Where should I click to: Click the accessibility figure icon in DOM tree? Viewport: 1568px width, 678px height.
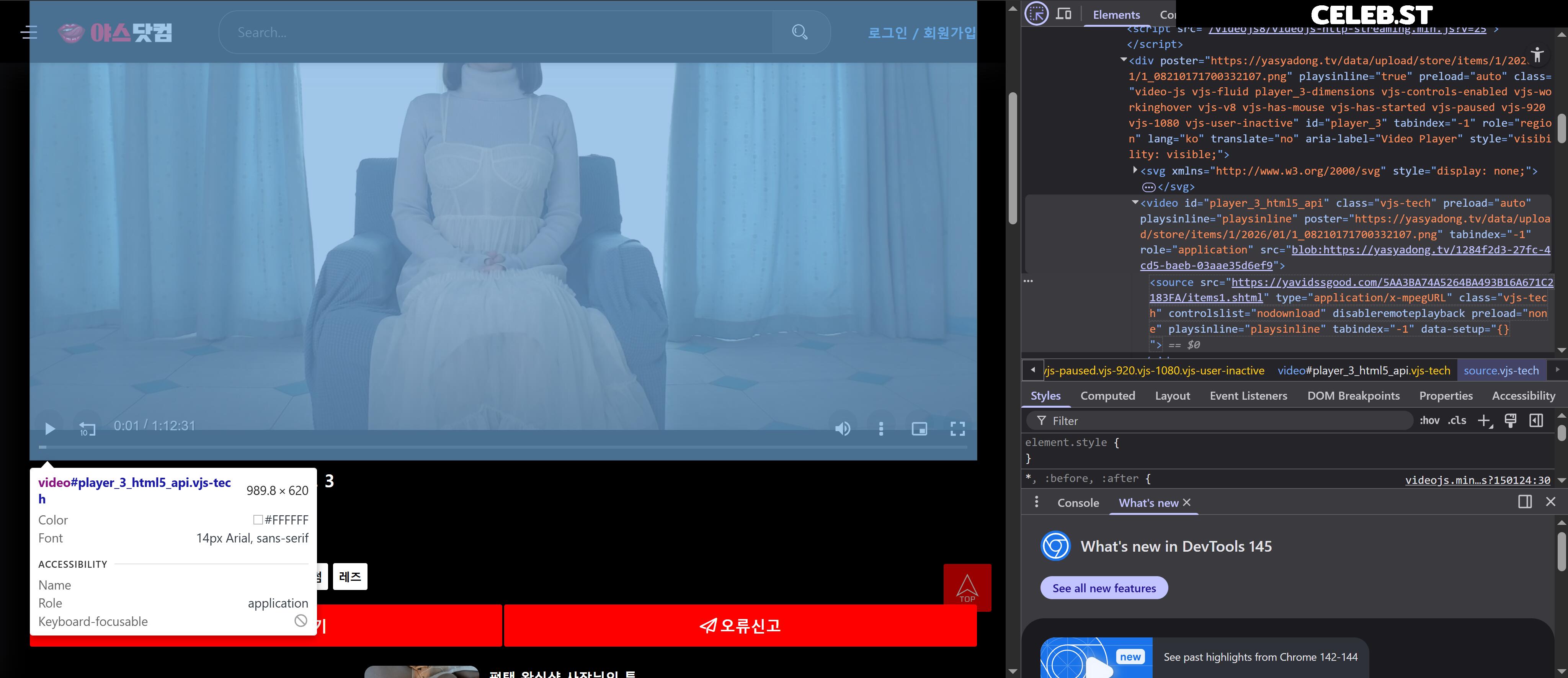[1537, 55]
